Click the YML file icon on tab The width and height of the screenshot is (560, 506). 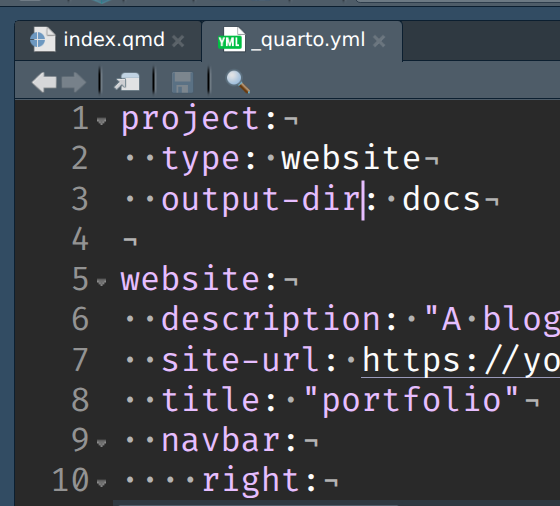(x=231, y=39)
